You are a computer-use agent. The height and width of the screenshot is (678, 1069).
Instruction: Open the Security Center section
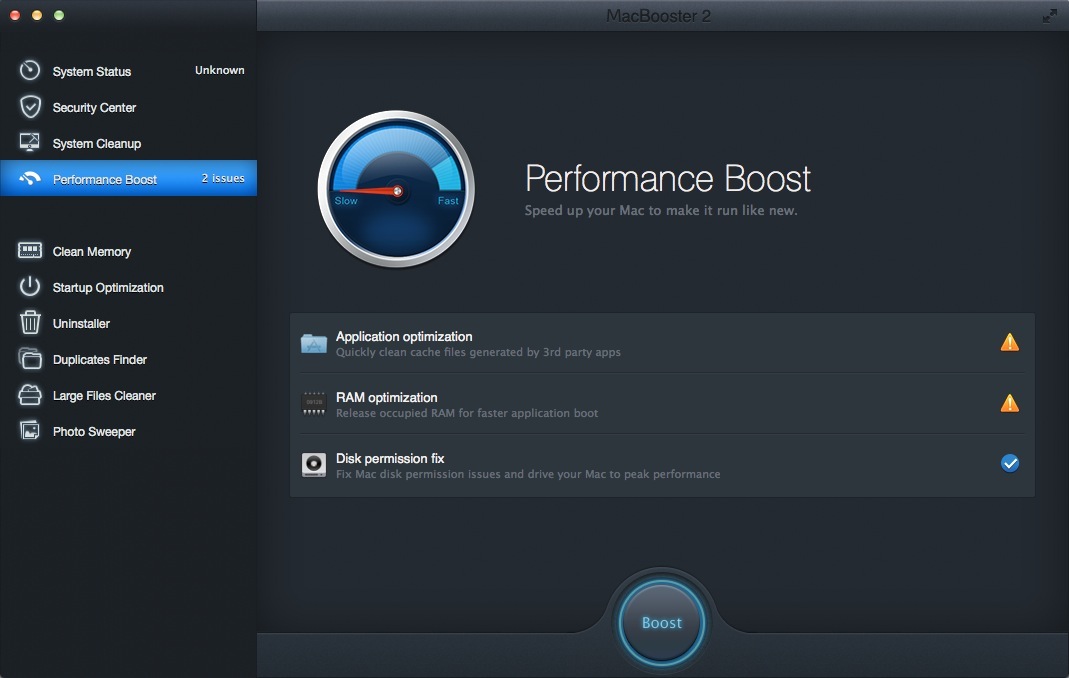94,108
